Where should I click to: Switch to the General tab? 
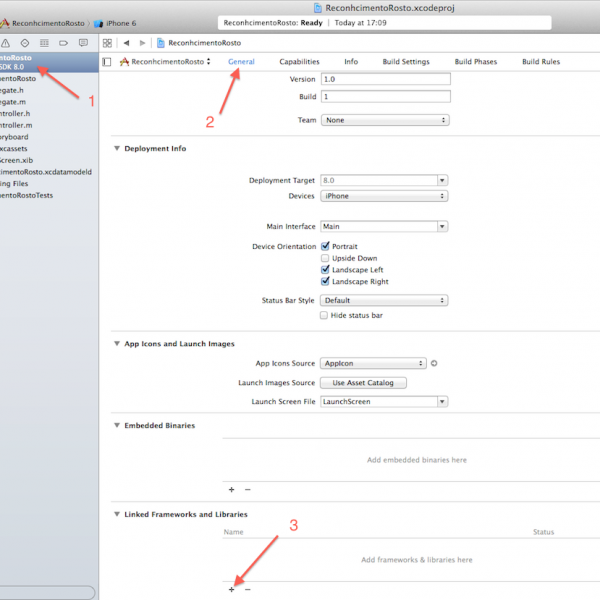tap(241, 62)
